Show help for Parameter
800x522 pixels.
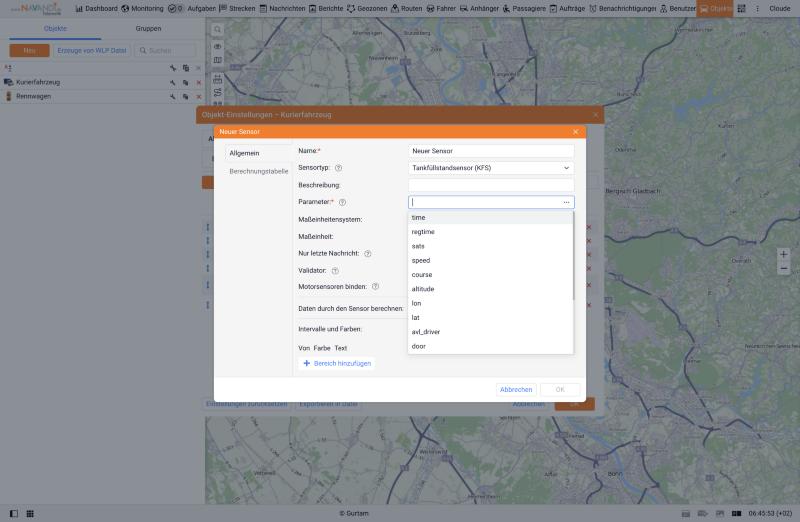click(342, 203)
